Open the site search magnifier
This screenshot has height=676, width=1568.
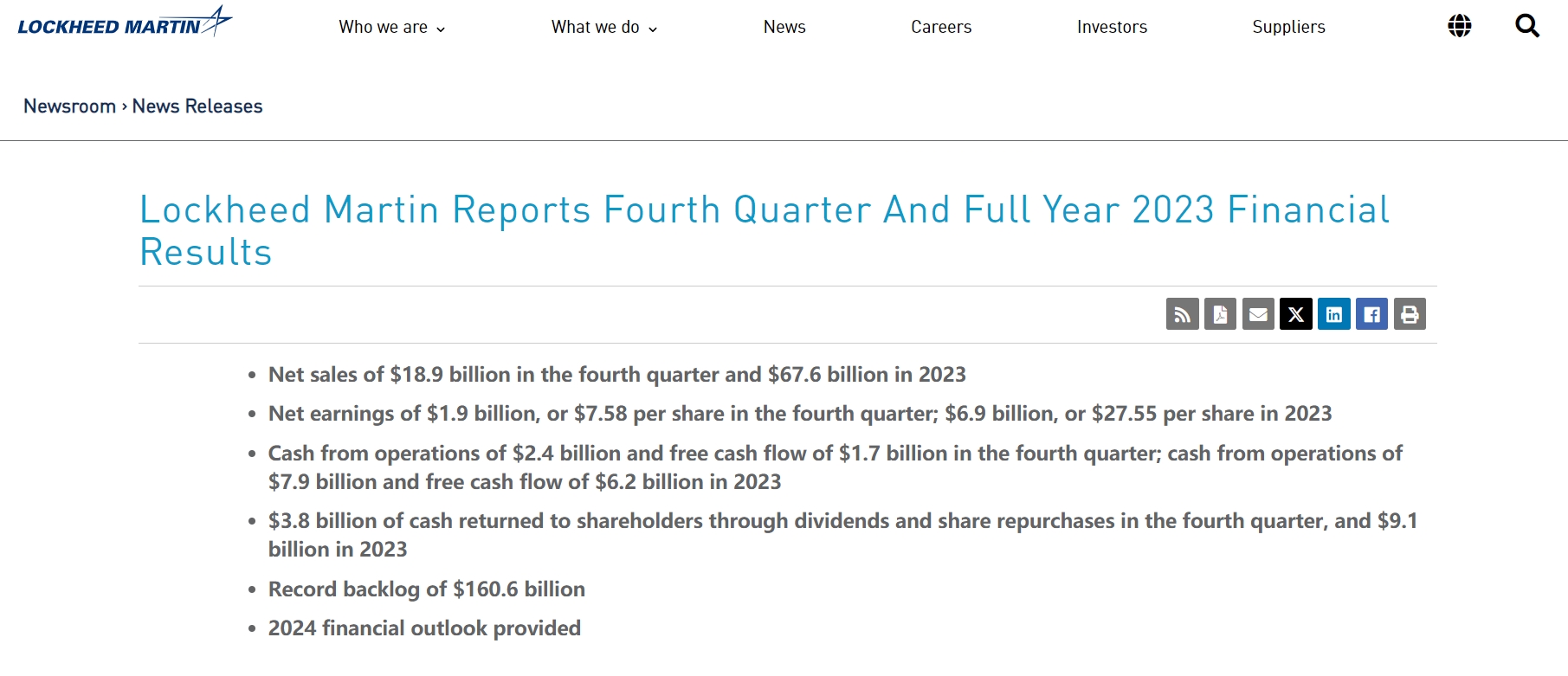pyautogui.click(x=1527, y=26)
